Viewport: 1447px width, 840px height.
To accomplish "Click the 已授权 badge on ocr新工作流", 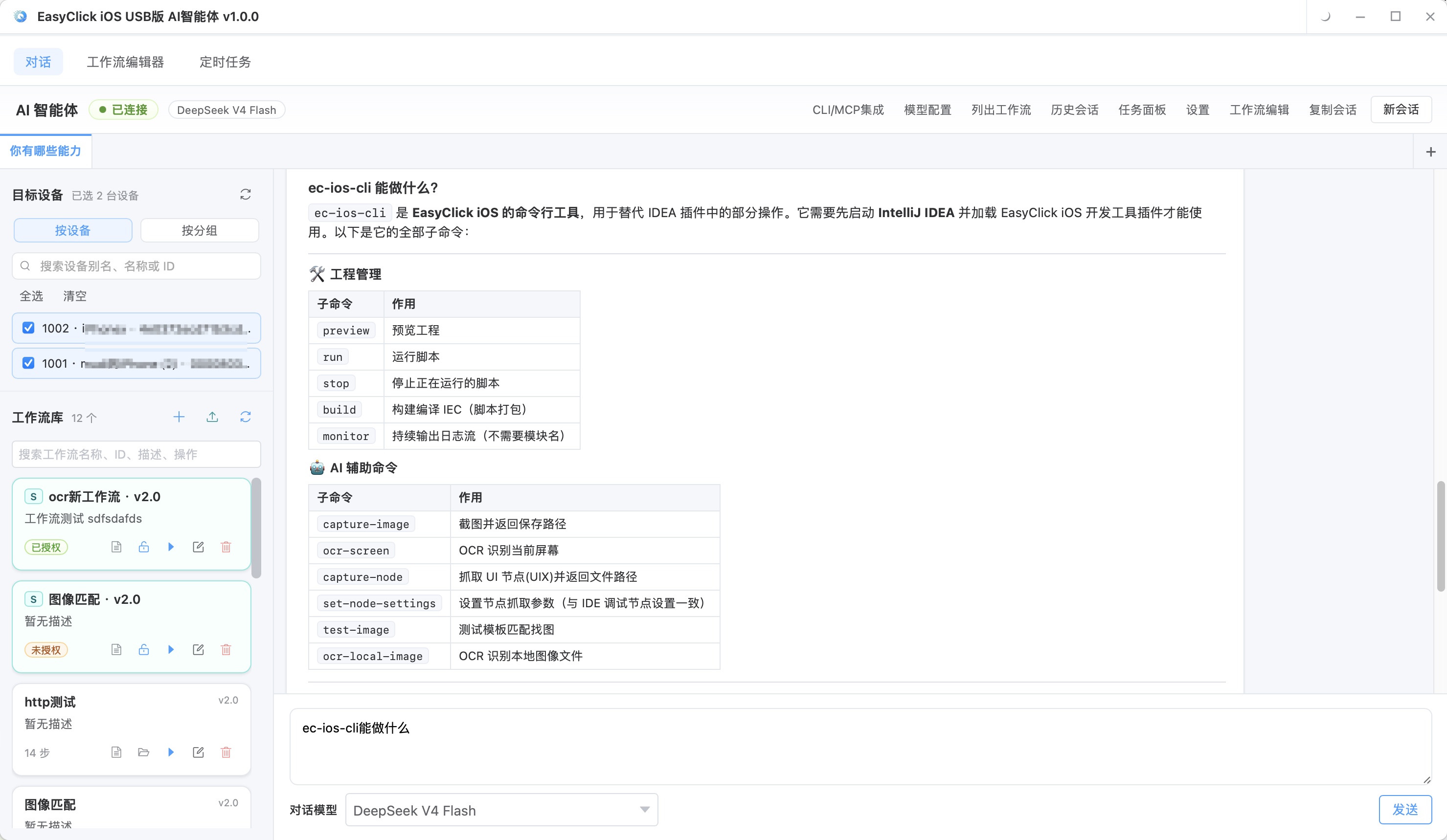I will click(46, 548).
